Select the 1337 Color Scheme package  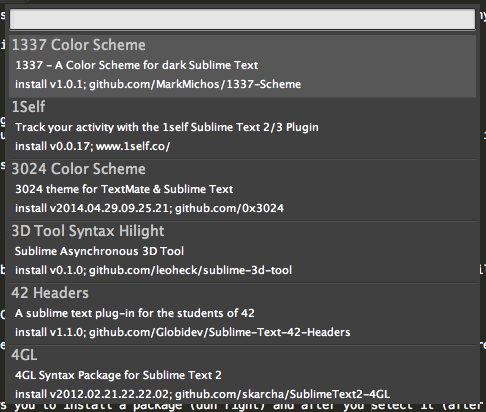tap(242, 66)
